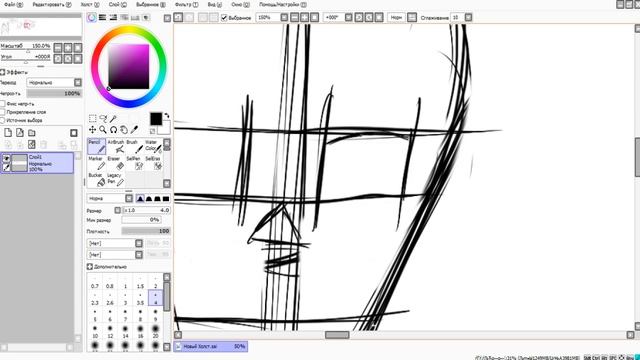Select the Bucket tool
This screenshot has width=640, height=360.
point(97,179)
